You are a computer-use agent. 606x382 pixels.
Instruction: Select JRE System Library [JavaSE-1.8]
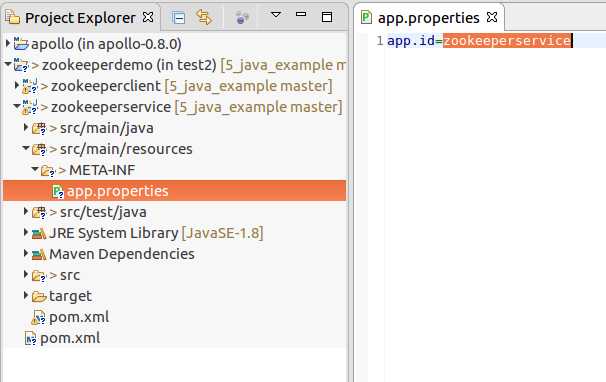coord(156,233)
